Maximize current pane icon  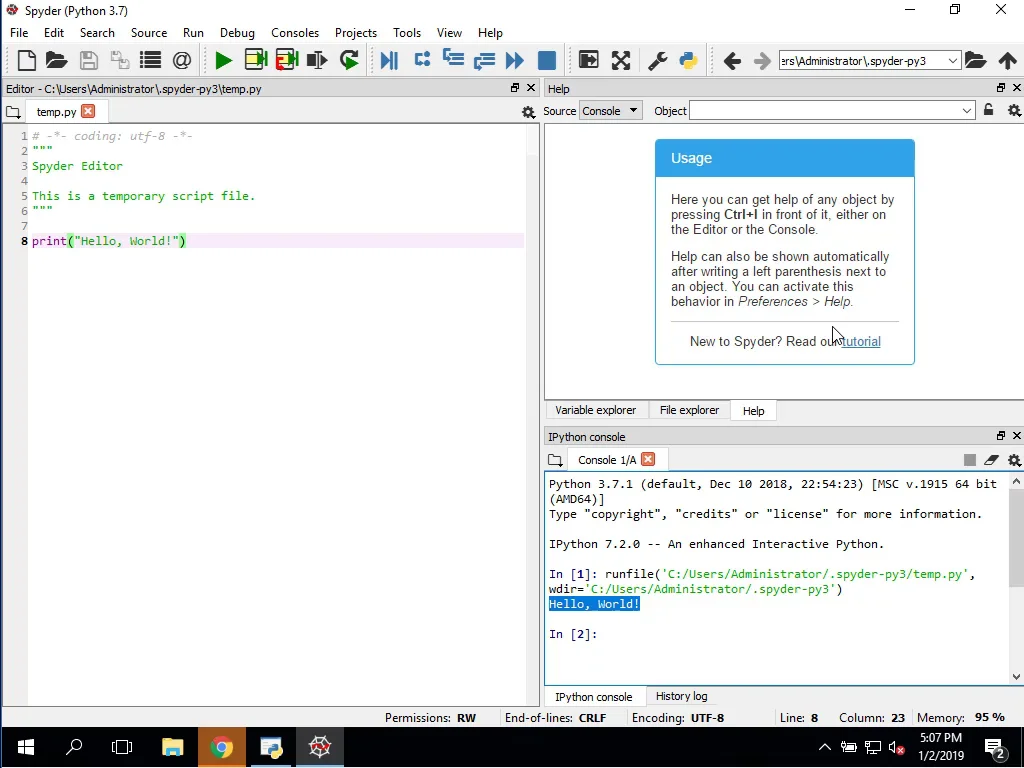click(x=588, y=61)
